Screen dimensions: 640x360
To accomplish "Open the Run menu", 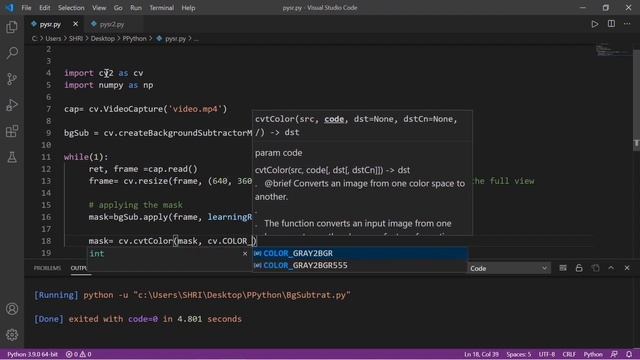I will click(136, 8).
